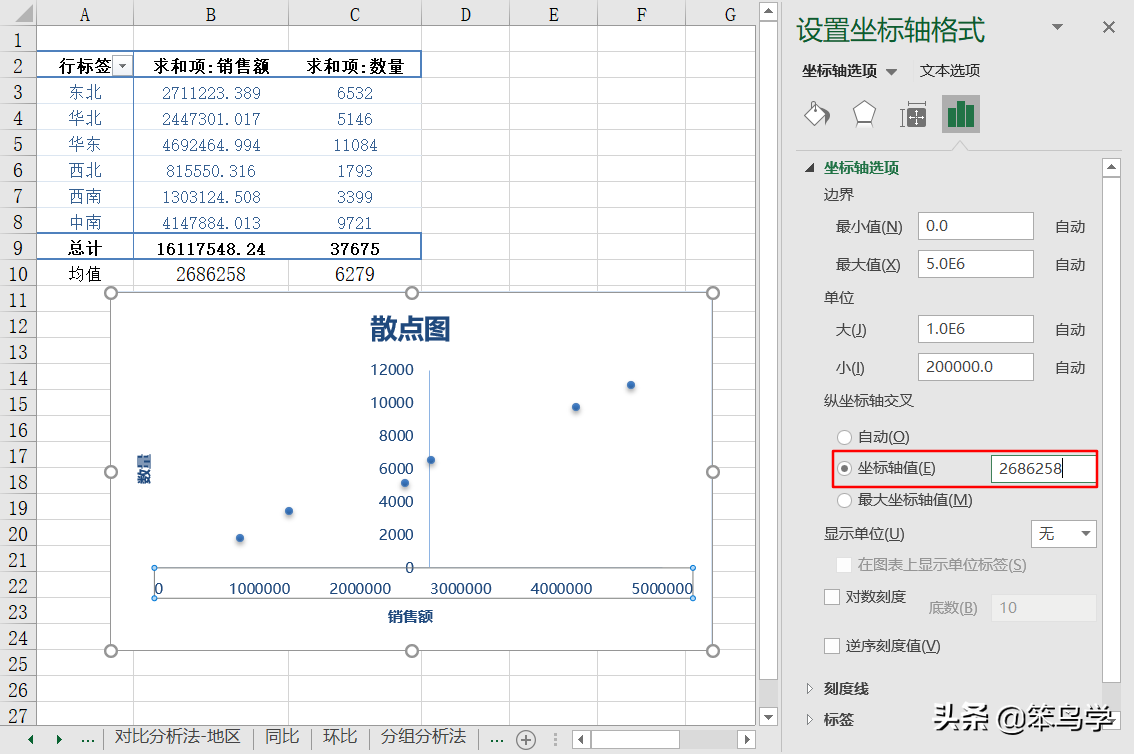The width and height of the screenshot is (1134, 754).
Task: Select cell with value 4692464.994
Action: click(x=211, y=145)
